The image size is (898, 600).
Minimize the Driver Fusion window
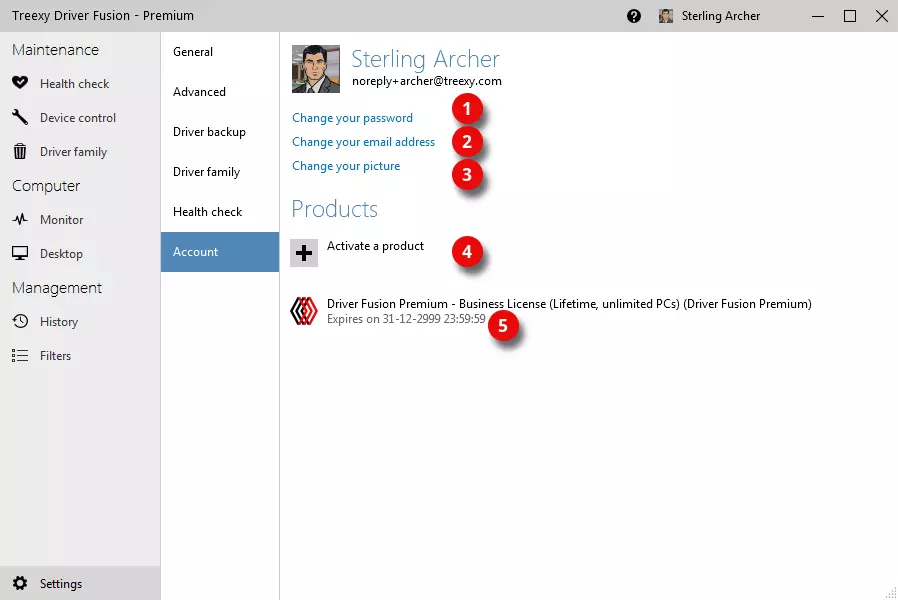click(x=818, y=16)
